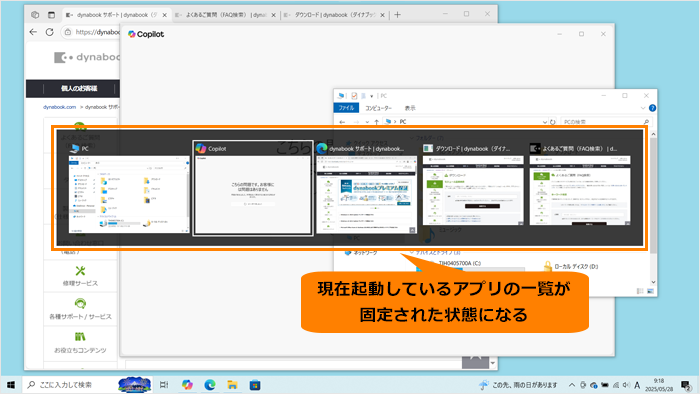The image size is (700, 394).
Task: Click the Properties icon in Explorer title bar
Action: click(354, 95)
